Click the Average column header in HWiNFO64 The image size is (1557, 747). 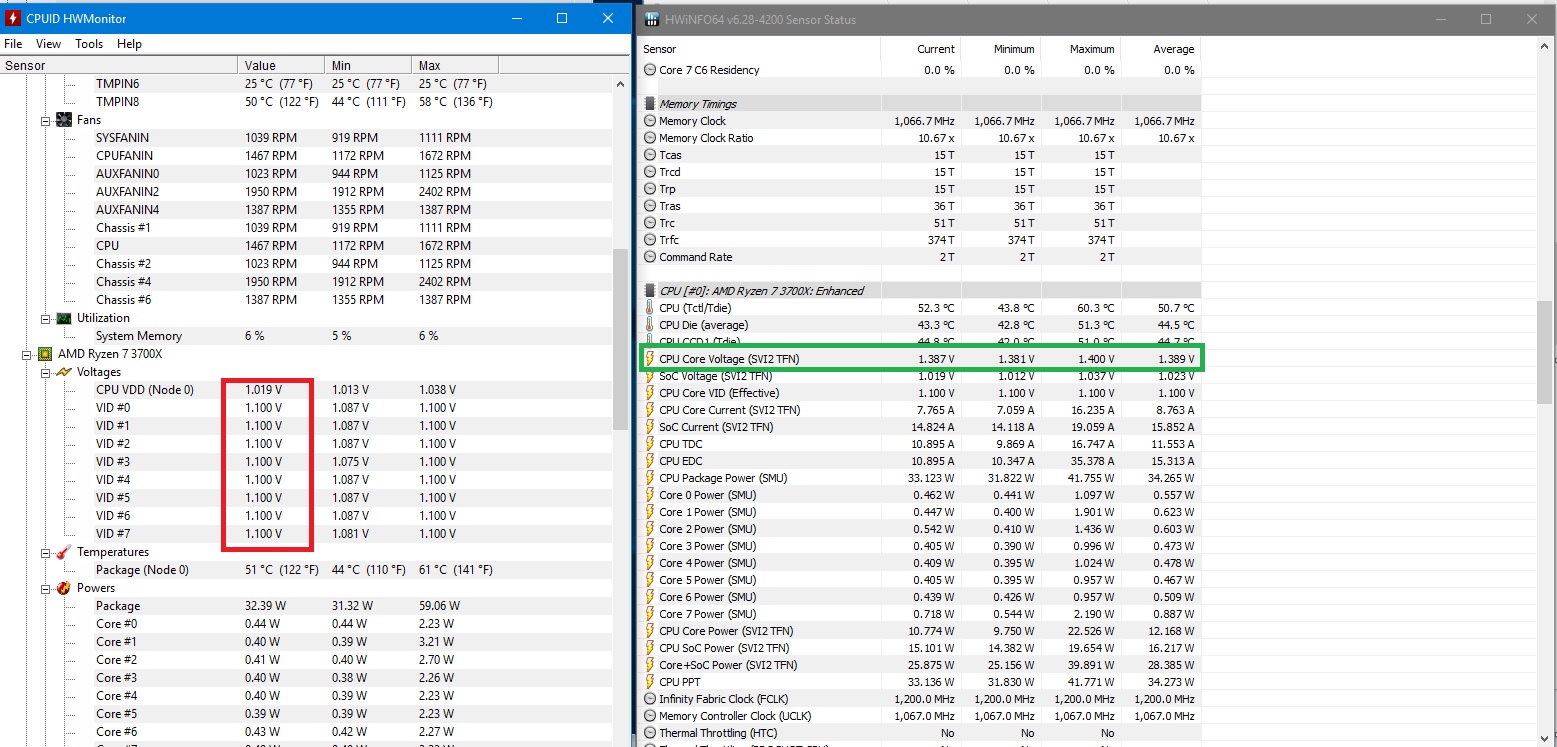click(1161, 49)
